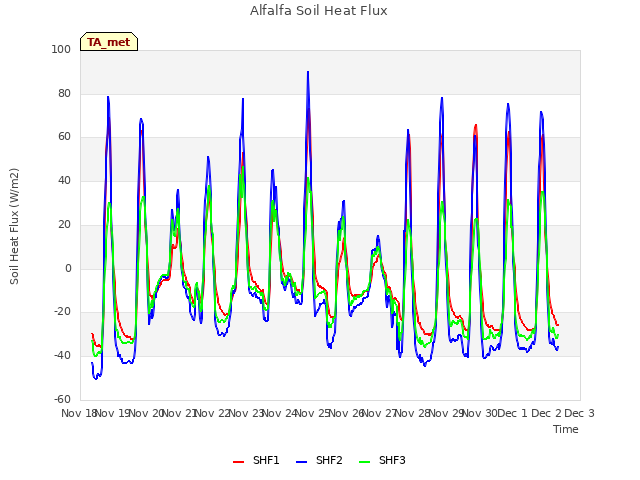Click the Nov 29 x-axis tick label

(x=446, y=413)
